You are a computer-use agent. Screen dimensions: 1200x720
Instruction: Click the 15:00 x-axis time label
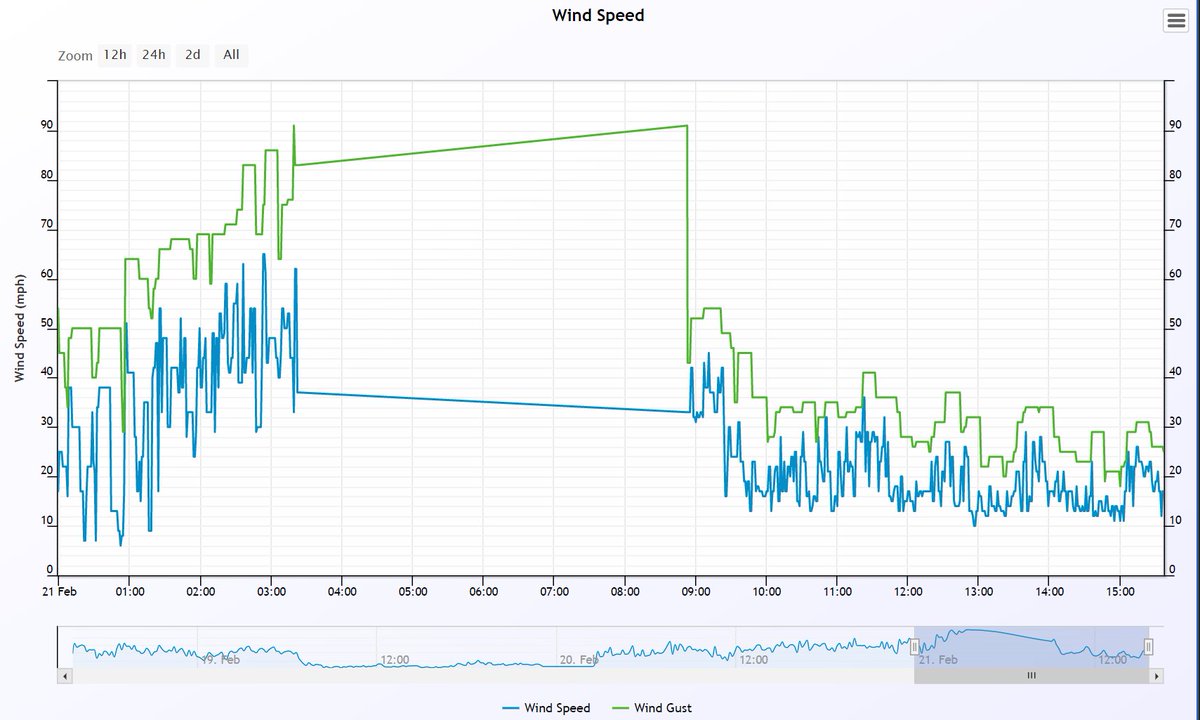point(1120,591)
